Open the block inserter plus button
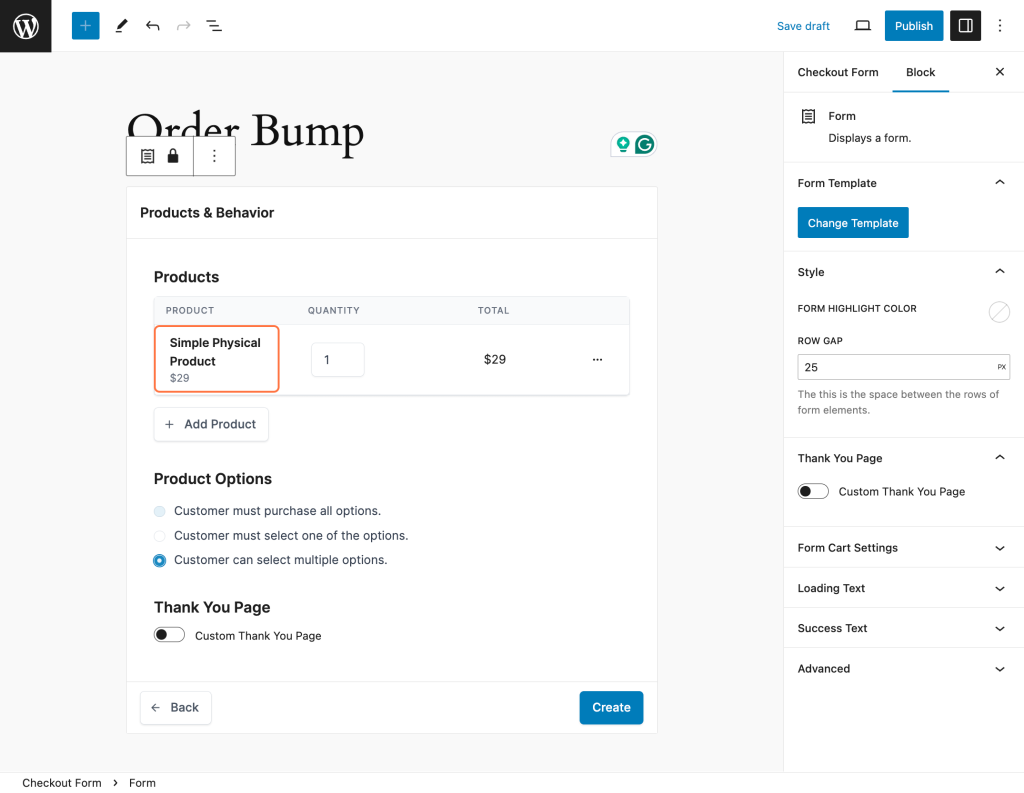The height and width of the screenshot is (793, 1024). tap(86, 26)
